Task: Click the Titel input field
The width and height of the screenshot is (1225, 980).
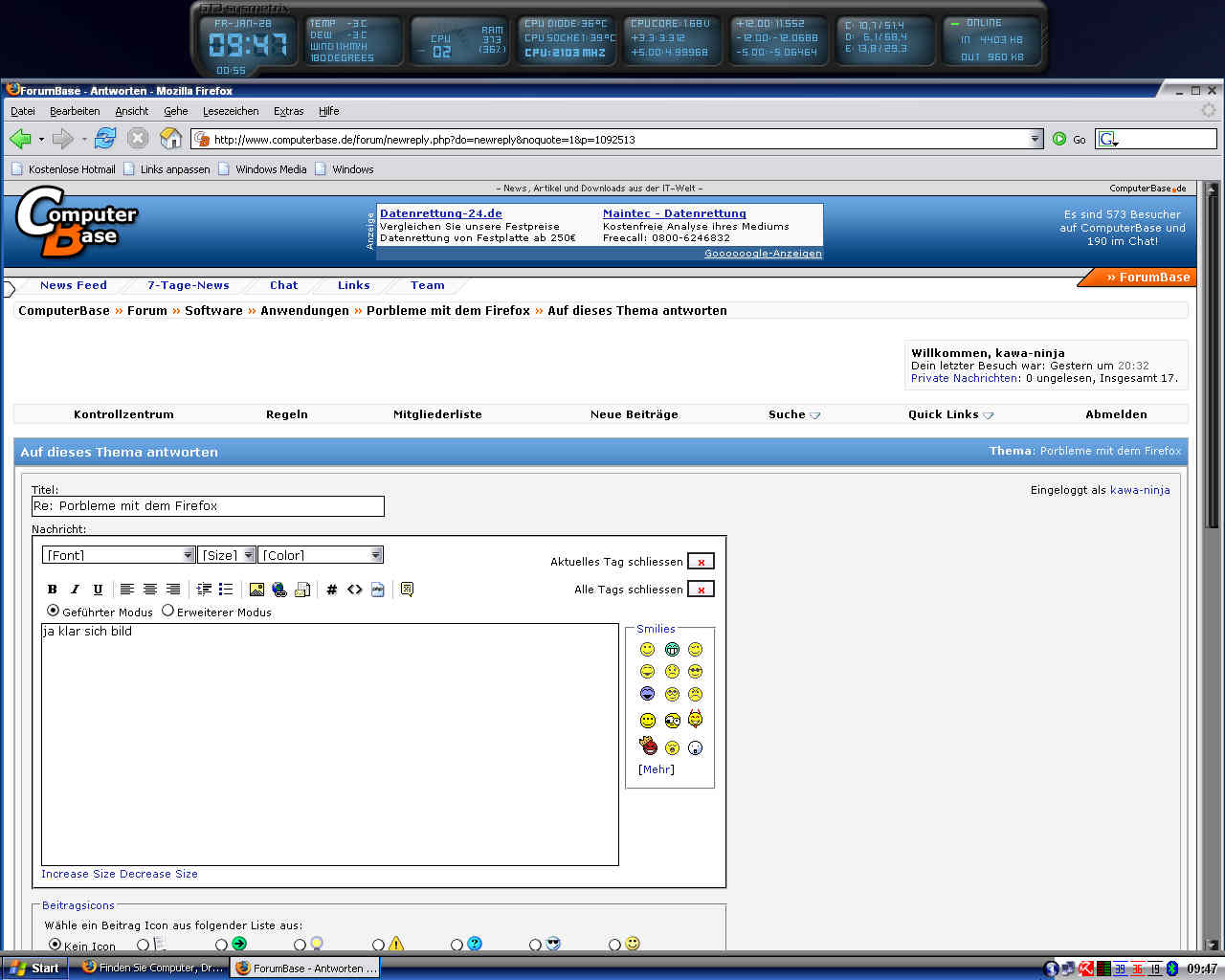Action: pos(208,506)
